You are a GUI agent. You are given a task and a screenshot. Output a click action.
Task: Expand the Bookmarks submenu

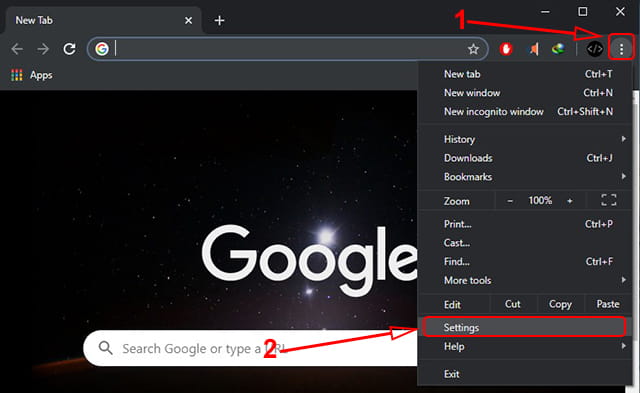(525, 177)
